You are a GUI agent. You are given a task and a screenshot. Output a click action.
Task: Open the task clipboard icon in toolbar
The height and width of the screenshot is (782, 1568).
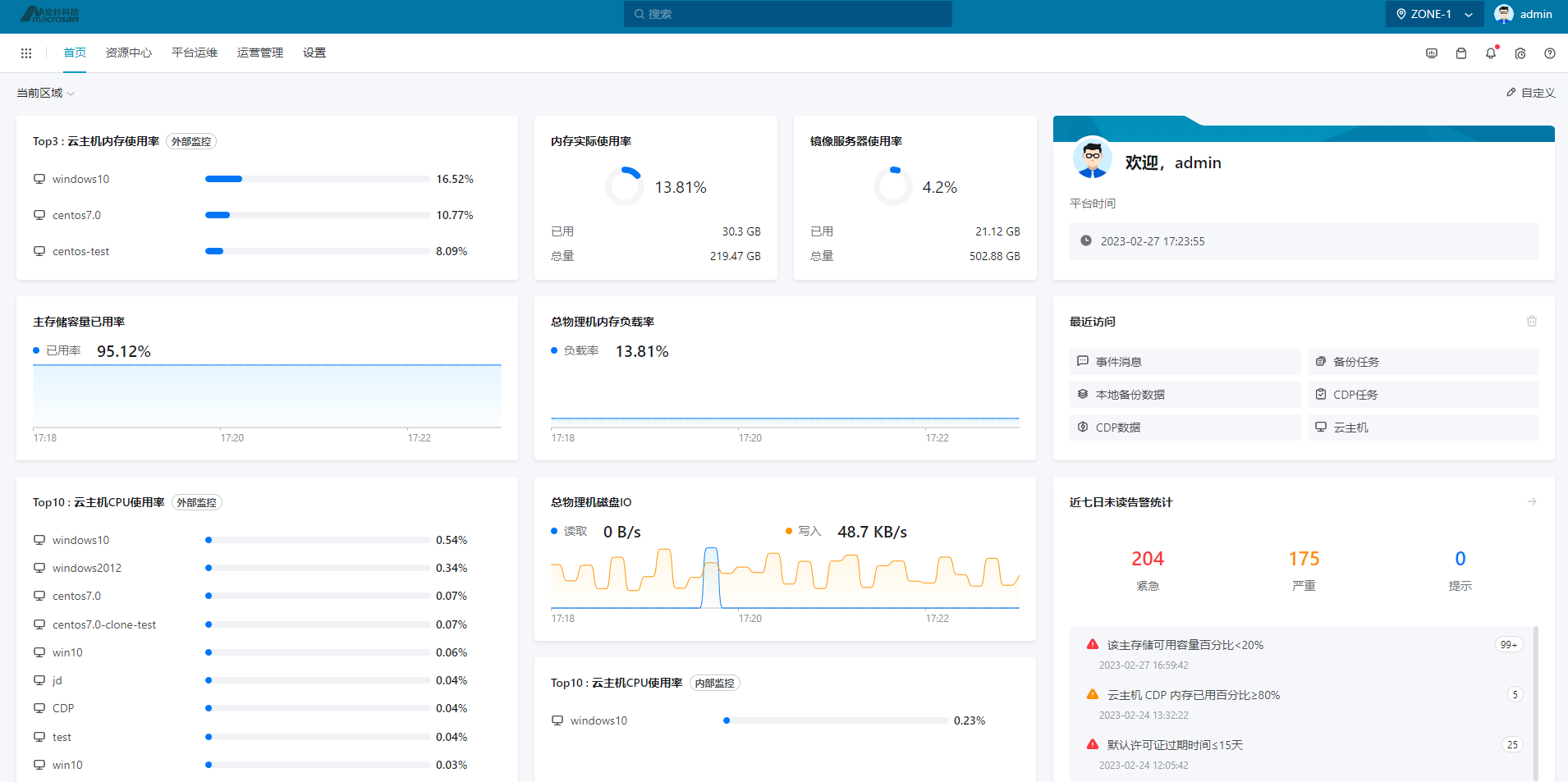coord(1461,53)
